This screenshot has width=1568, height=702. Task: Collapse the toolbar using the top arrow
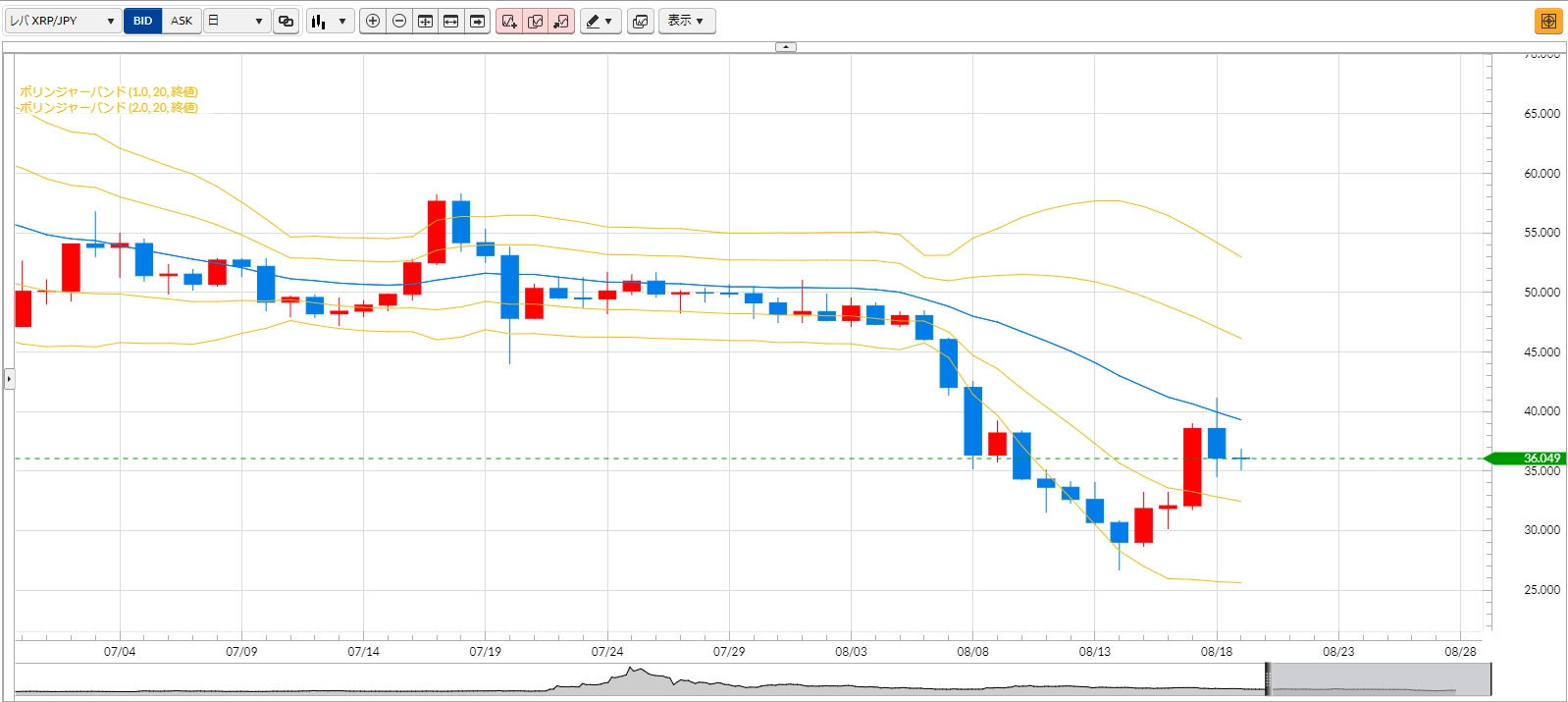pos(785,46)
